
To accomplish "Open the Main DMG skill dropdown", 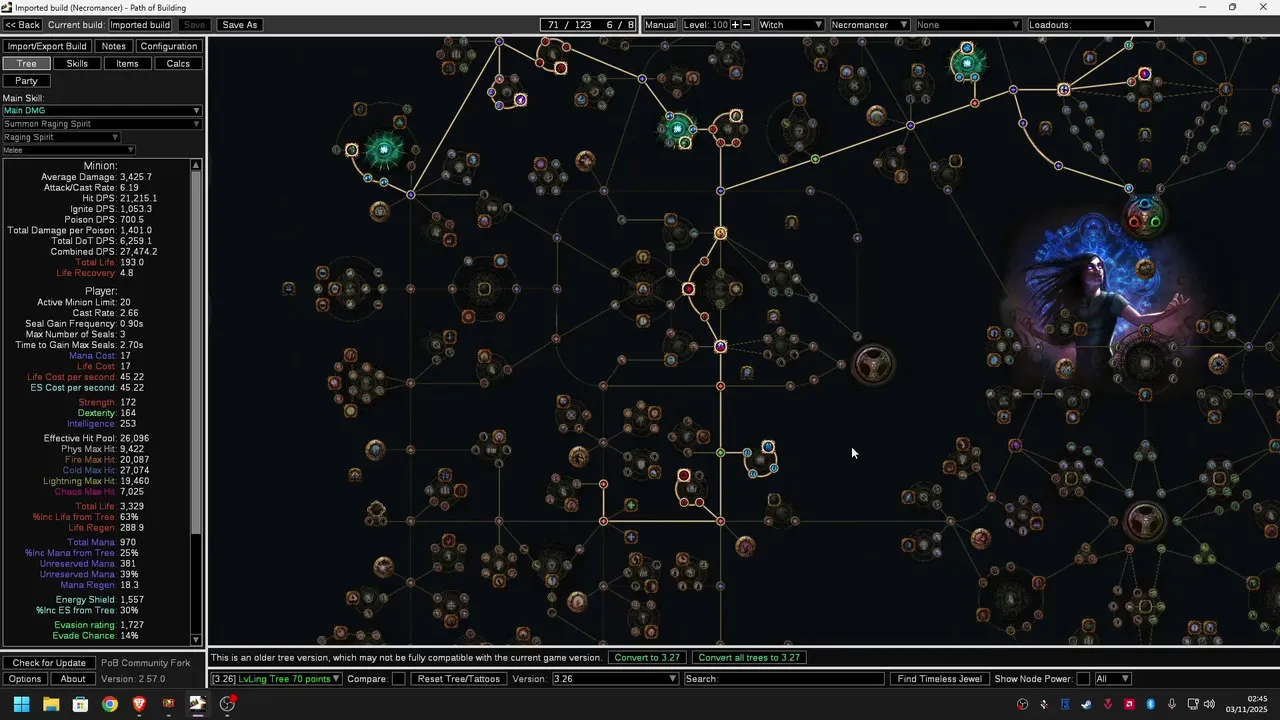I will point(101,110).
